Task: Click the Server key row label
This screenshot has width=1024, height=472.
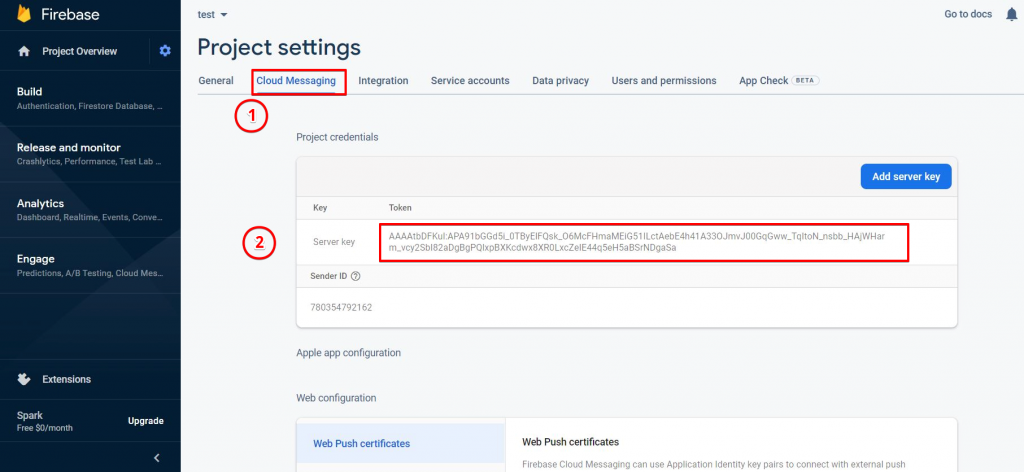Action: [334, 242]
